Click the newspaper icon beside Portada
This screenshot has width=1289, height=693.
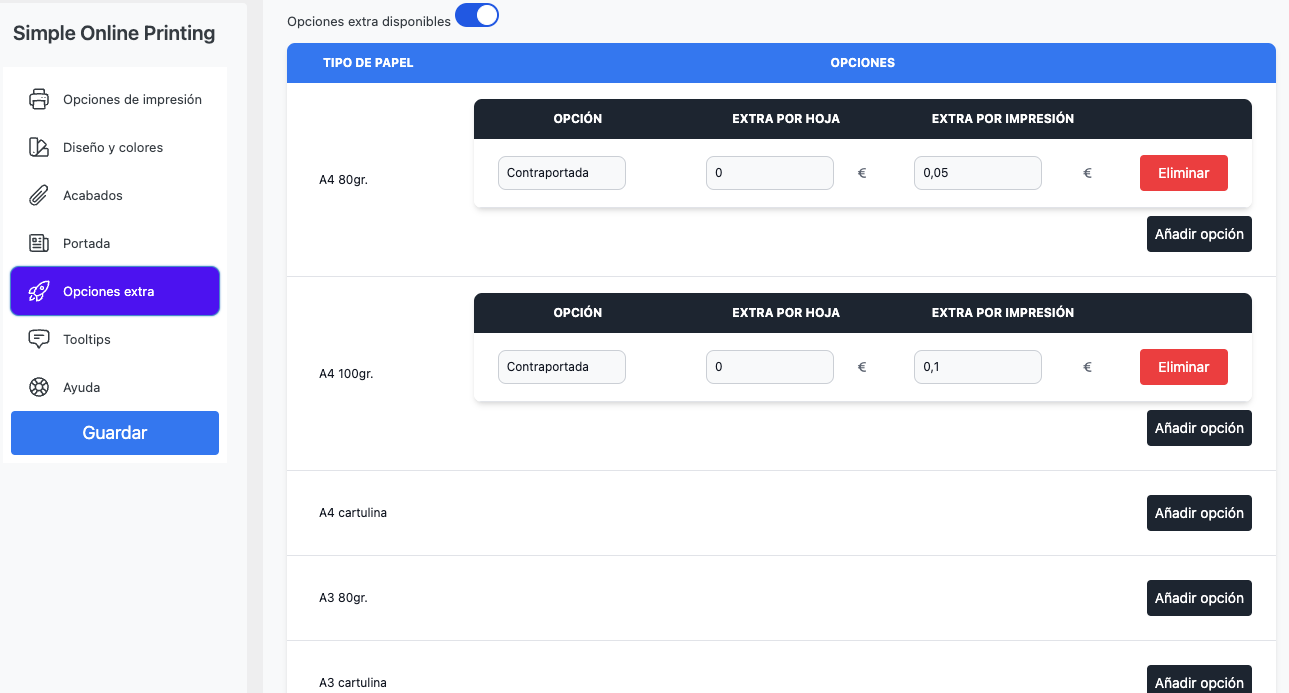coord(39,243)
